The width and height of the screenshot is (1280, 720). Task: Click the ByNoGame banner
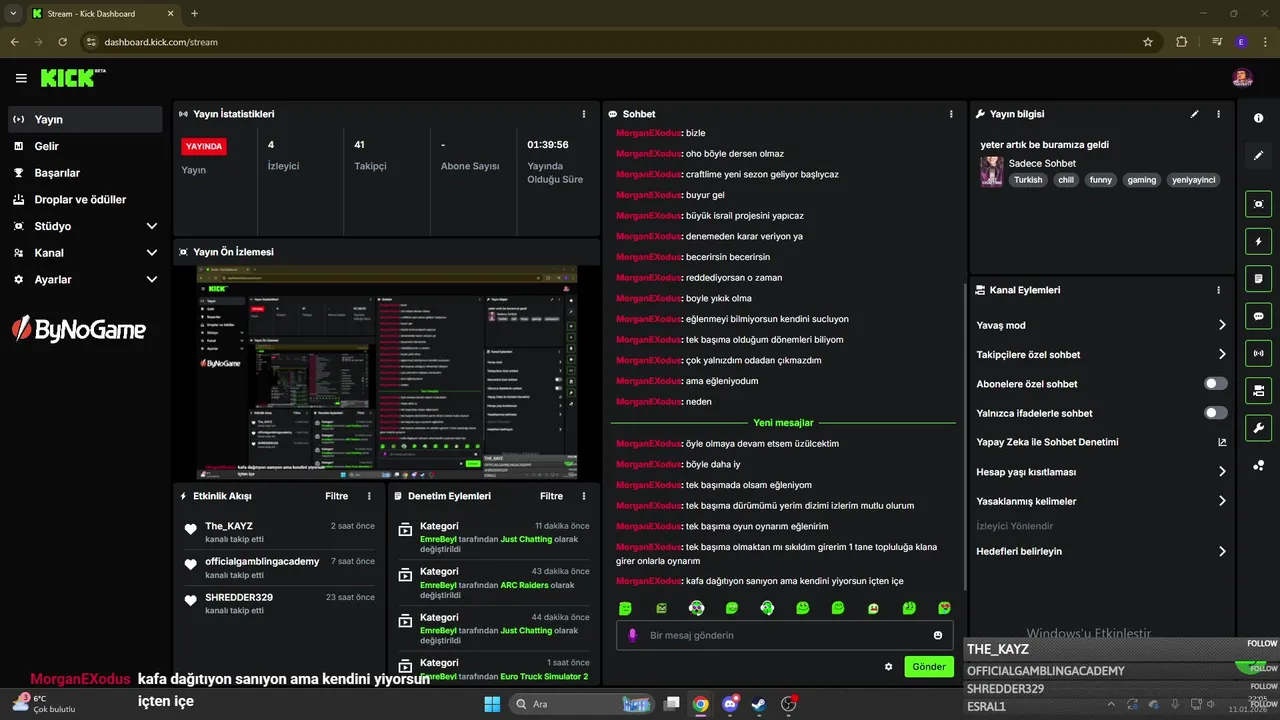pos(79,329)
